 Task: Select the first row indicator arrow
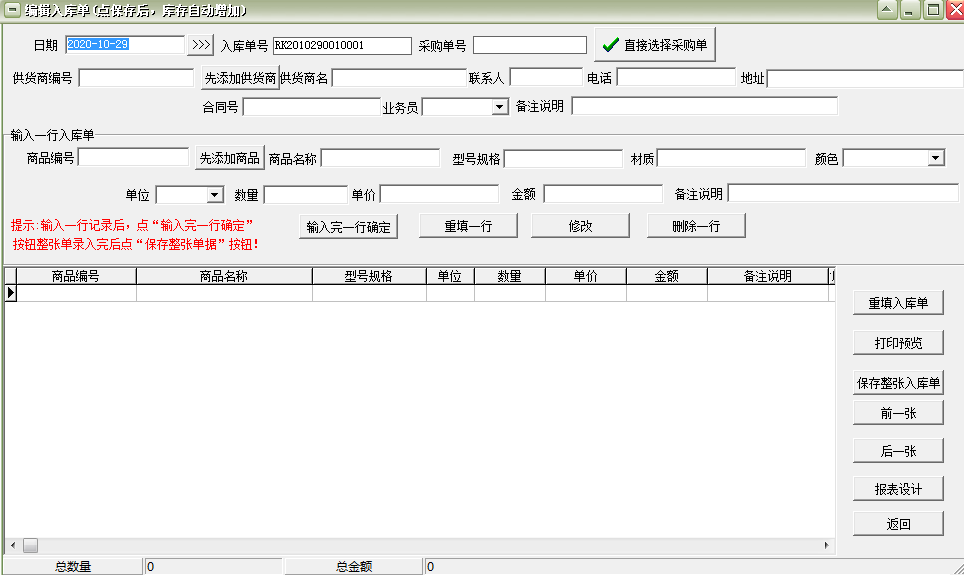point(11,293)
